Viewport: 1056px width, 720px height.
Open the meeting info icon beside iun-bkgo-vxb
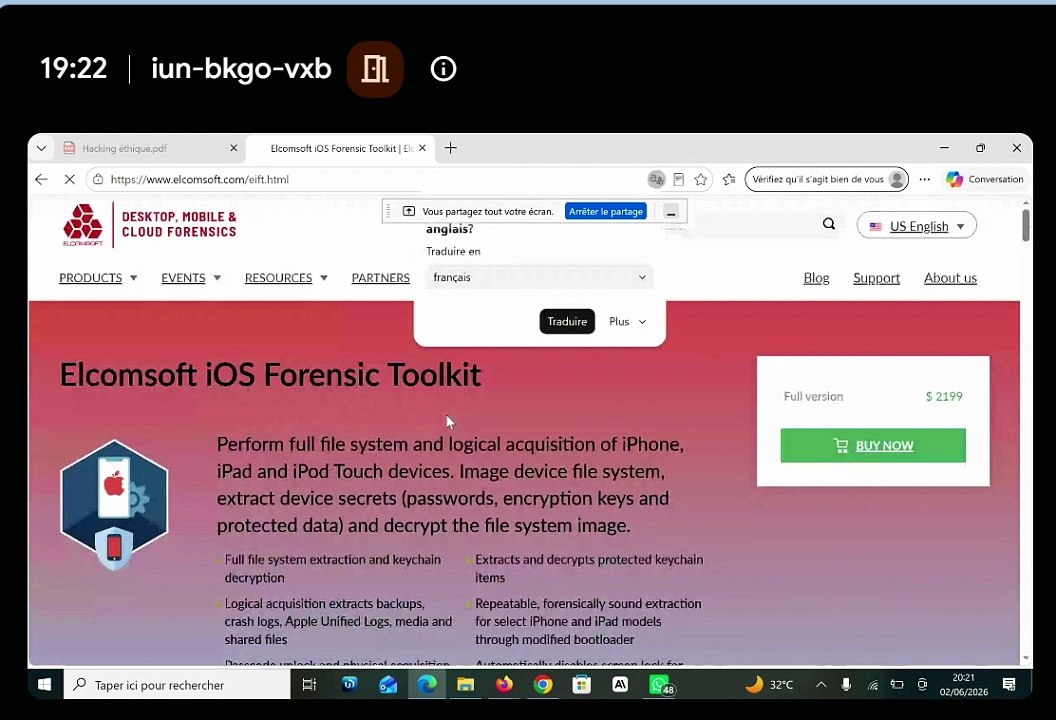click(x=443, y=69)
